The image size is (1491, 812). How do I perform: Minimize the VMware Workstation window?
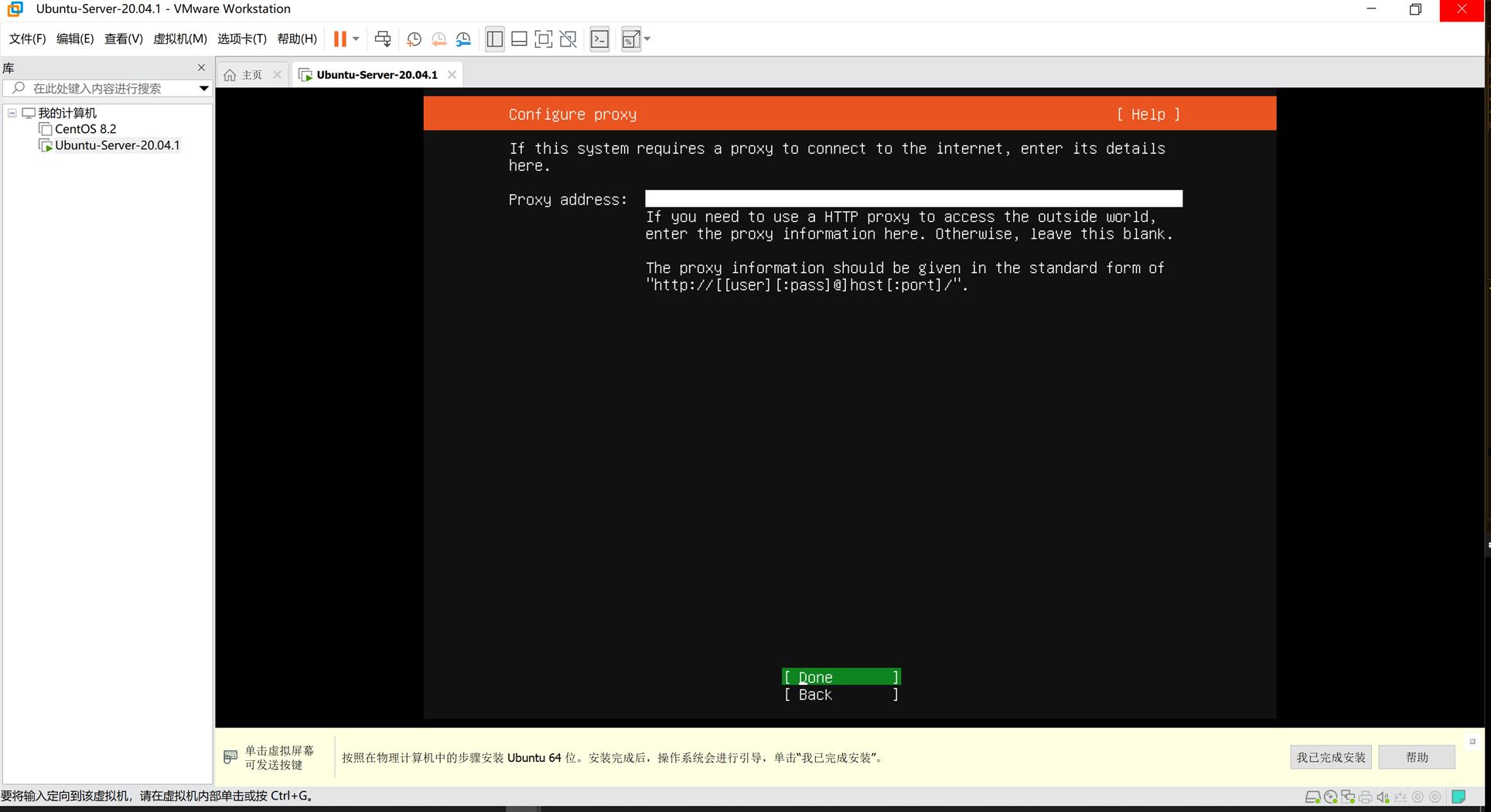click(1371, 9)
